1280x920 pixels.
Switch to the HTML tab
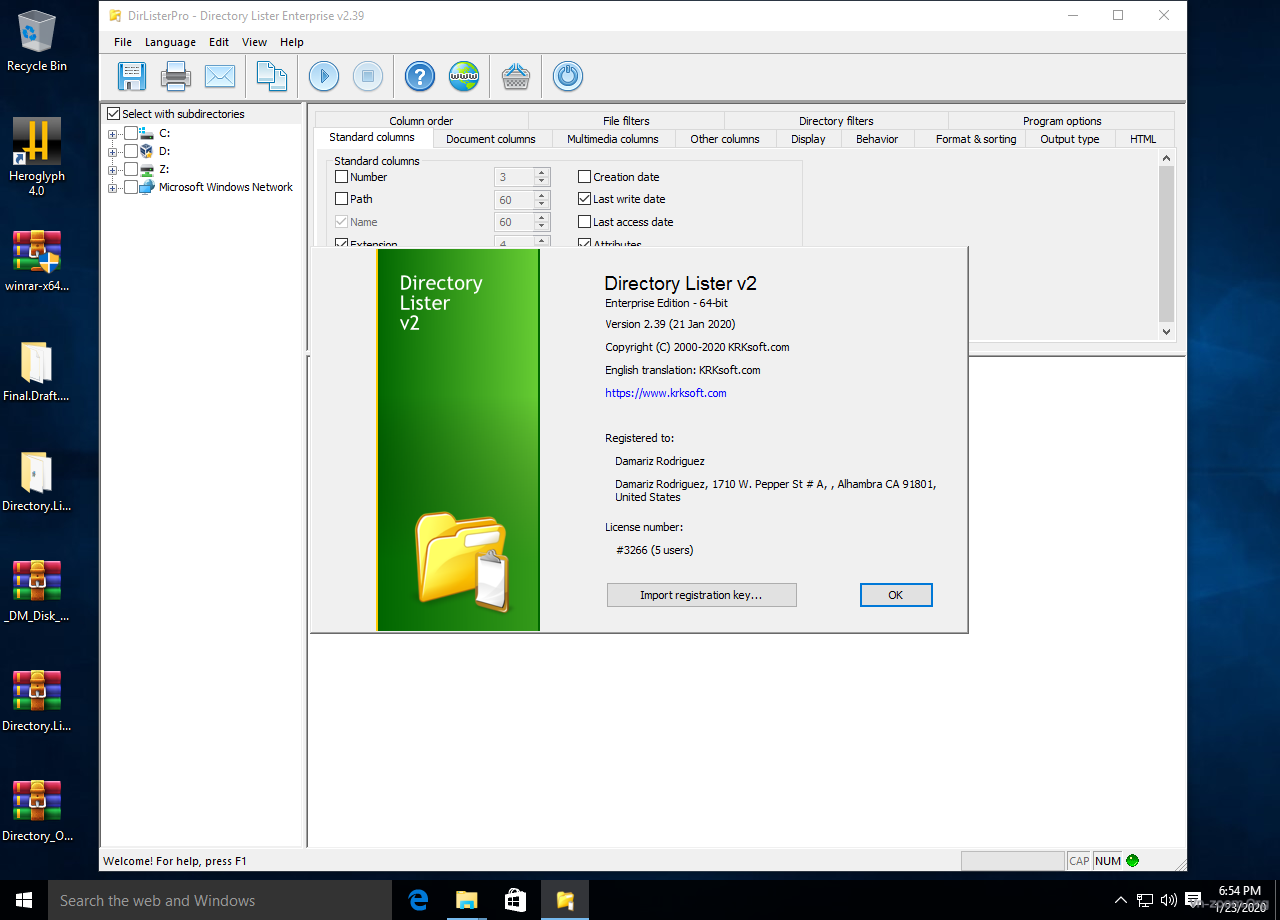point(1143,139)
